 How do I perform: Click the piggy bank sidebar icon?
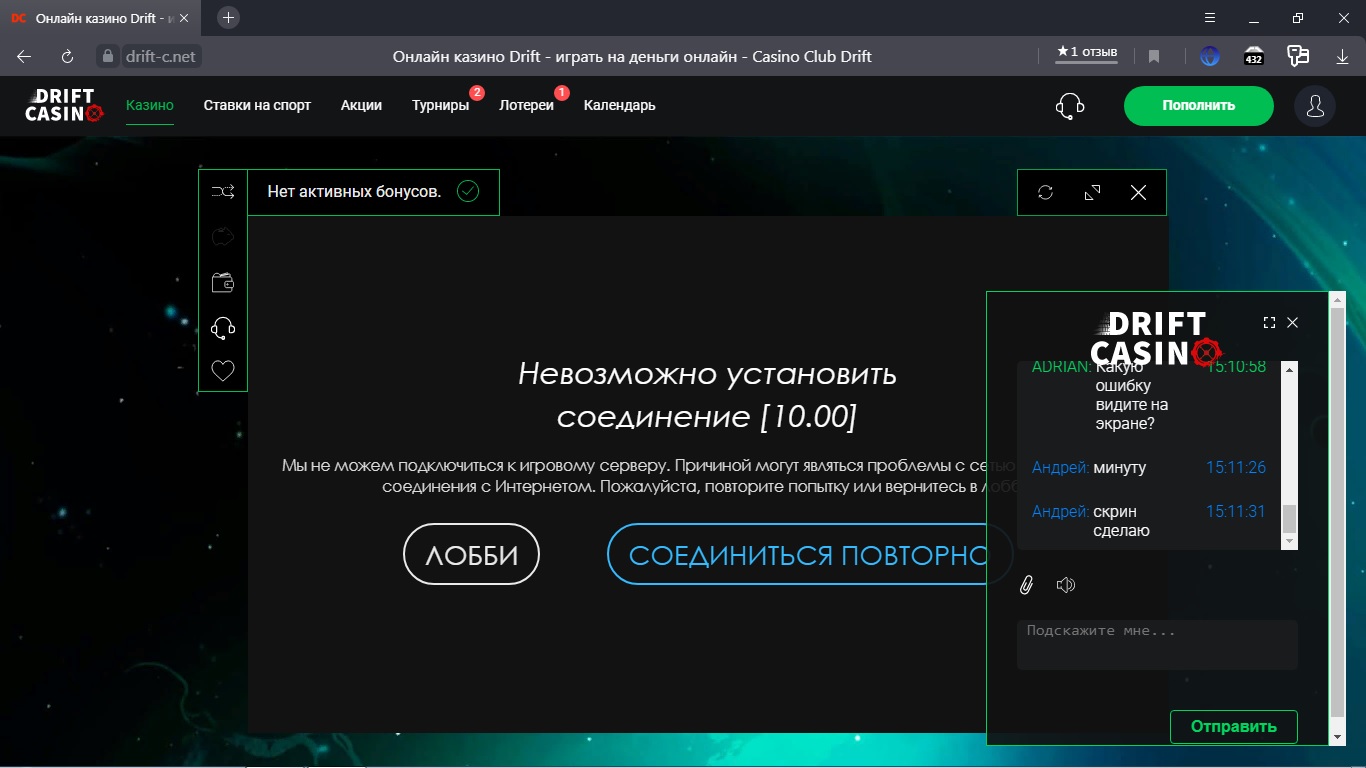pos(223,237)
